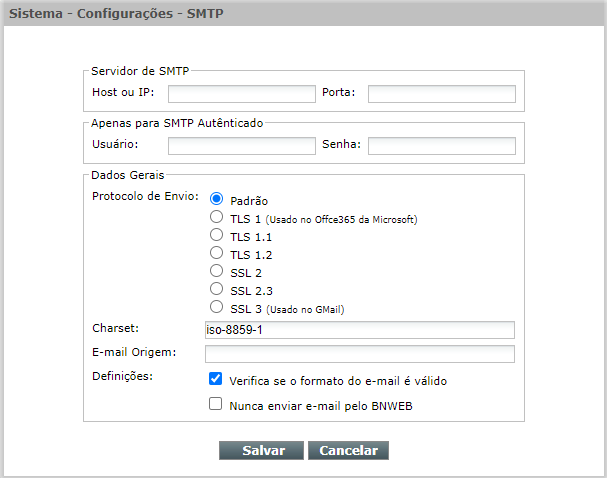
Task: Choose the TLS 1 protocol option
Action: (216, 217)
